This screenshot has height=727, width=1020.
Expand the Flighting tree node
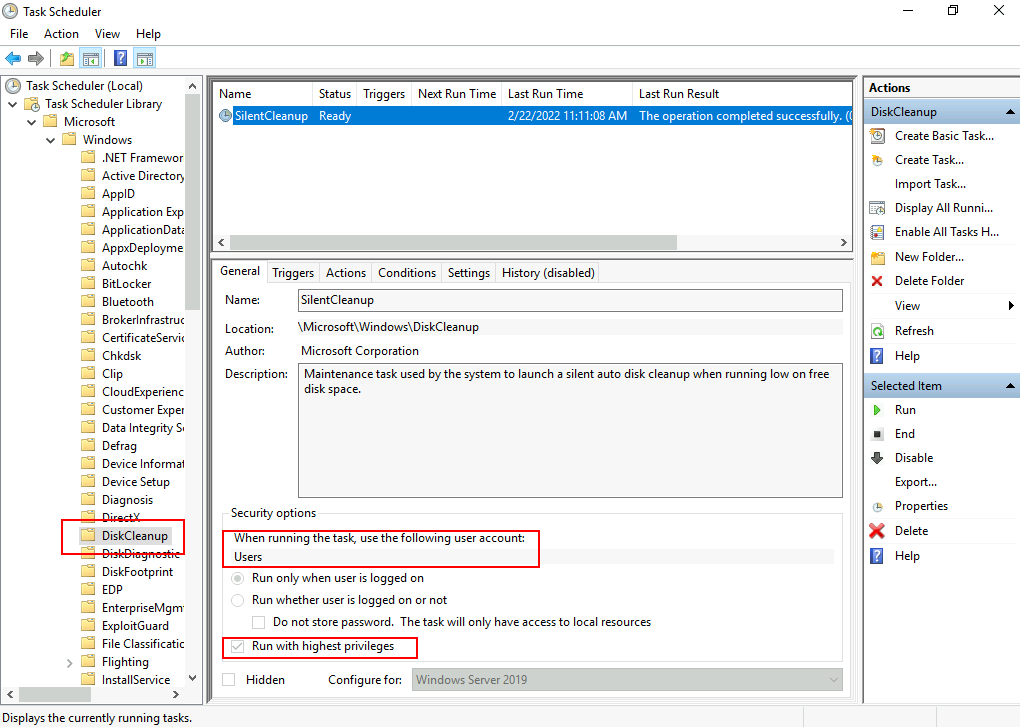69,661
